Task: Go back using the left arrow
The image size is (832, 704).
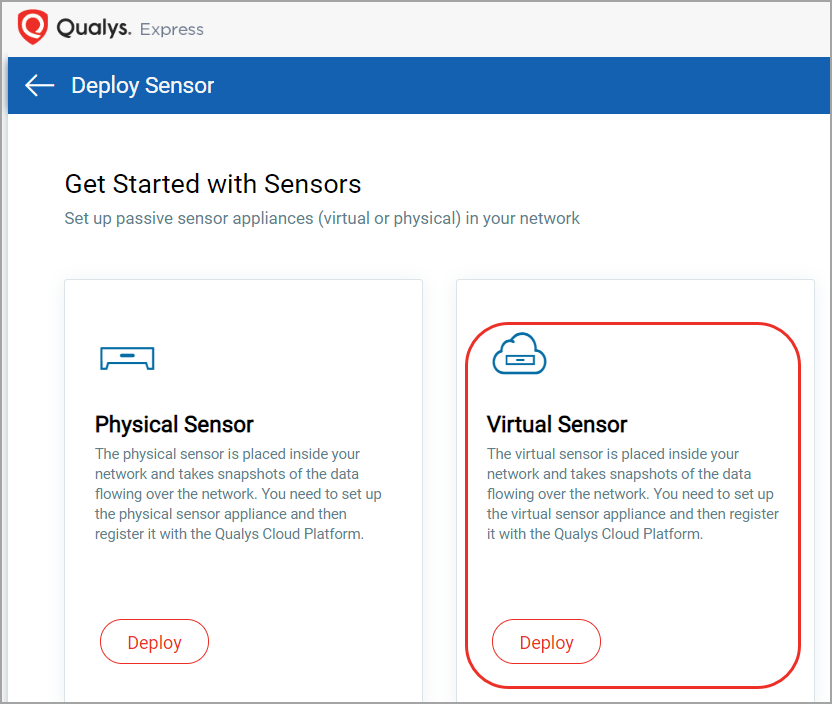Action: tap(40, 86)
